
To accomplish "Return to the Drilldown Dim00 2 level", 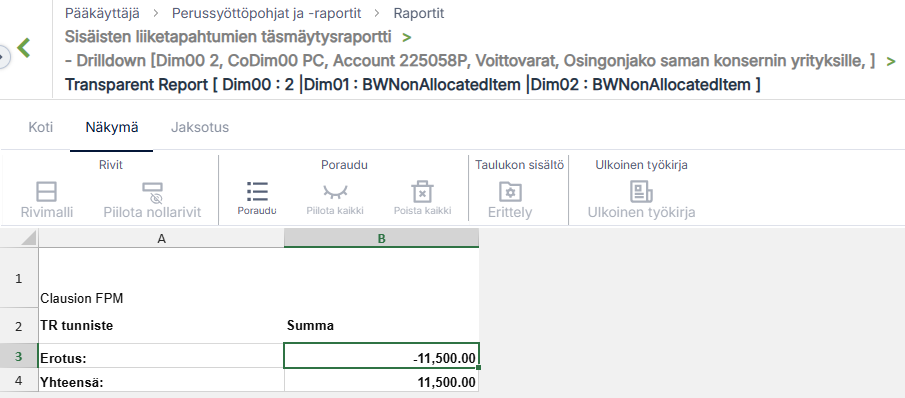I will point(470,61).
